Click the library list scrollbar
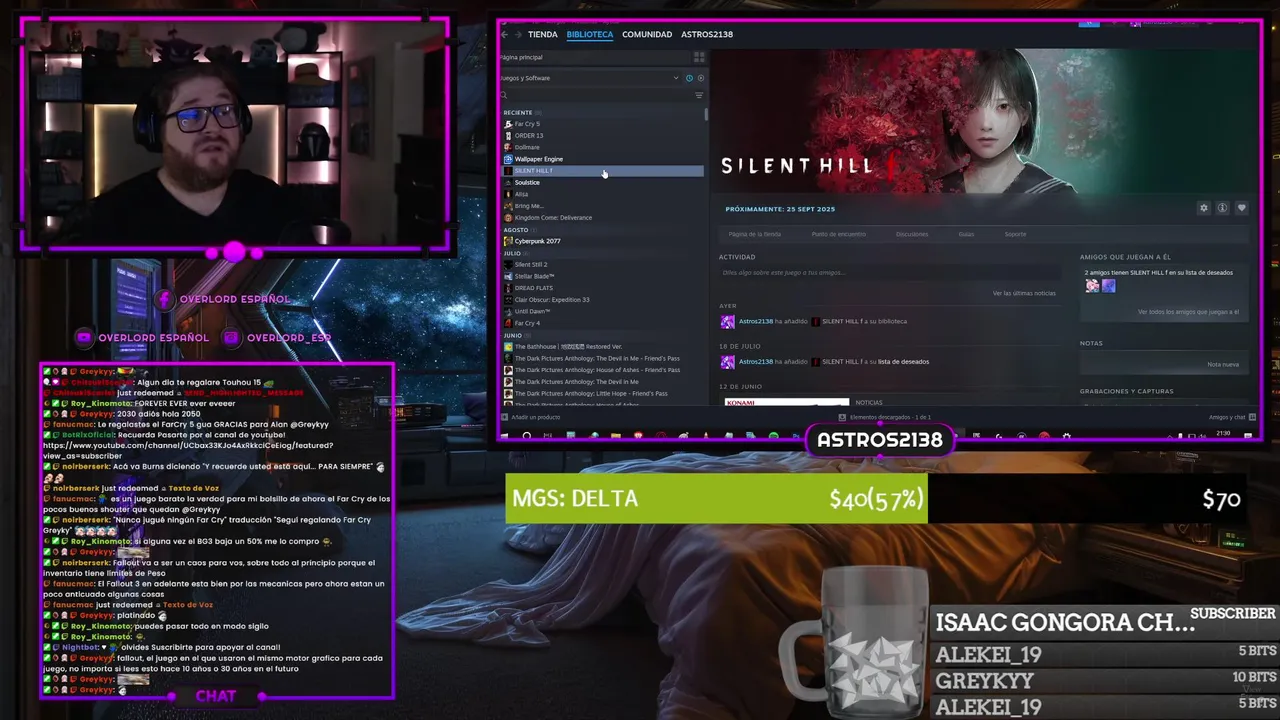Viewport: 1280px width, 720px height. coord(706,115)
